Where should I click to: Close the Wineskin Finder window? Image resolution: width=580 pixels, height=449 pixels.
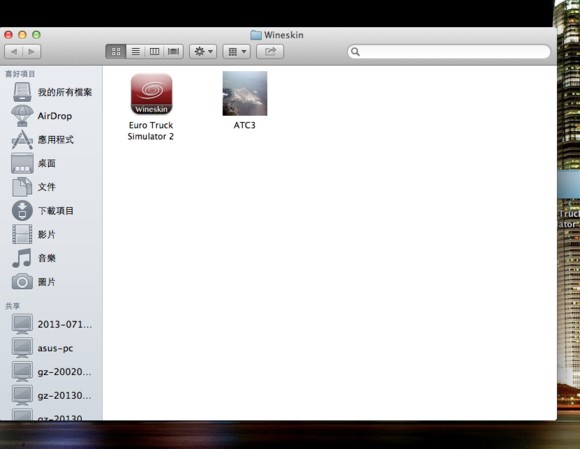pos(9,35)
